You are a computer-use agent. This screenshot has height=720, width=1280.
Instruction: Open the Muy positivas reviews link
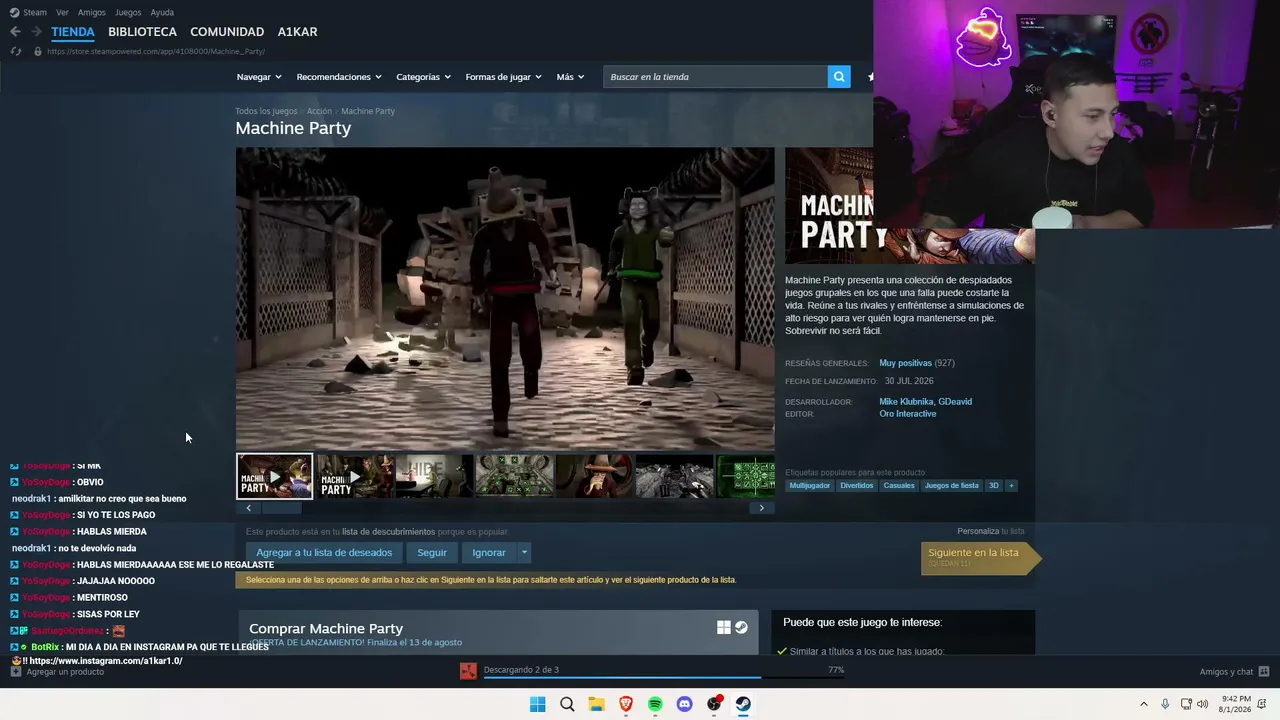pyautogui.click(x=905, y=363)
